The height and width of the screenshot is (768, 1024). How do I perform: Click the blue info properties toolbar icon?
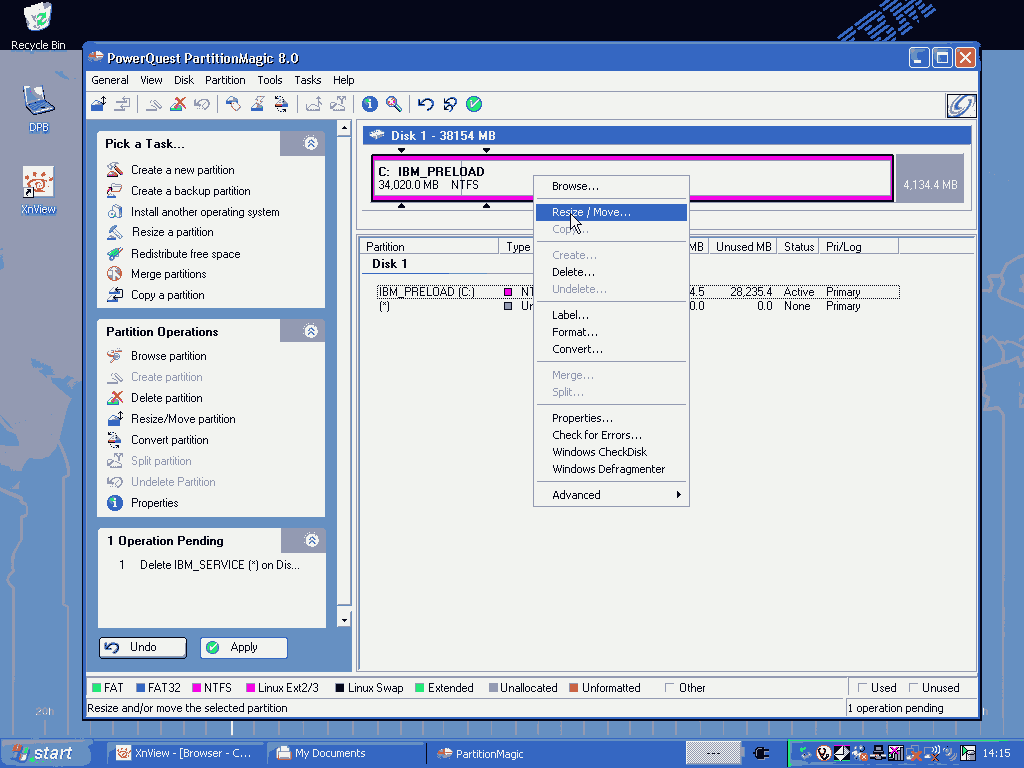pyautogui.click(x=370, y=104)
